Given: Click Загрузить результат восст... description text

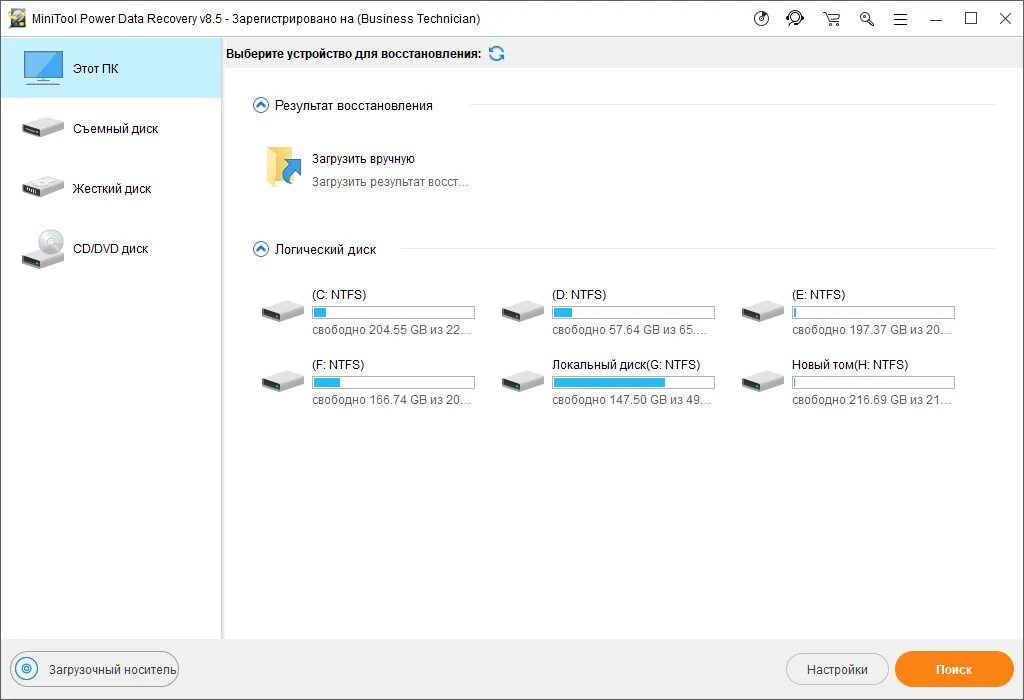Looking at the screenshot, I should (x=390, y=182).
